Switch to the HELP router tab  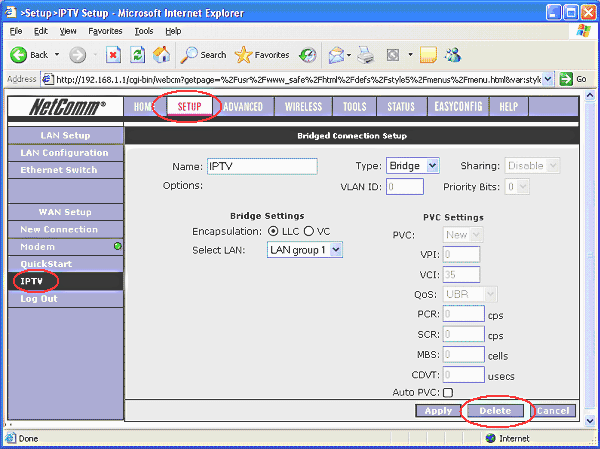coord(509,106)
